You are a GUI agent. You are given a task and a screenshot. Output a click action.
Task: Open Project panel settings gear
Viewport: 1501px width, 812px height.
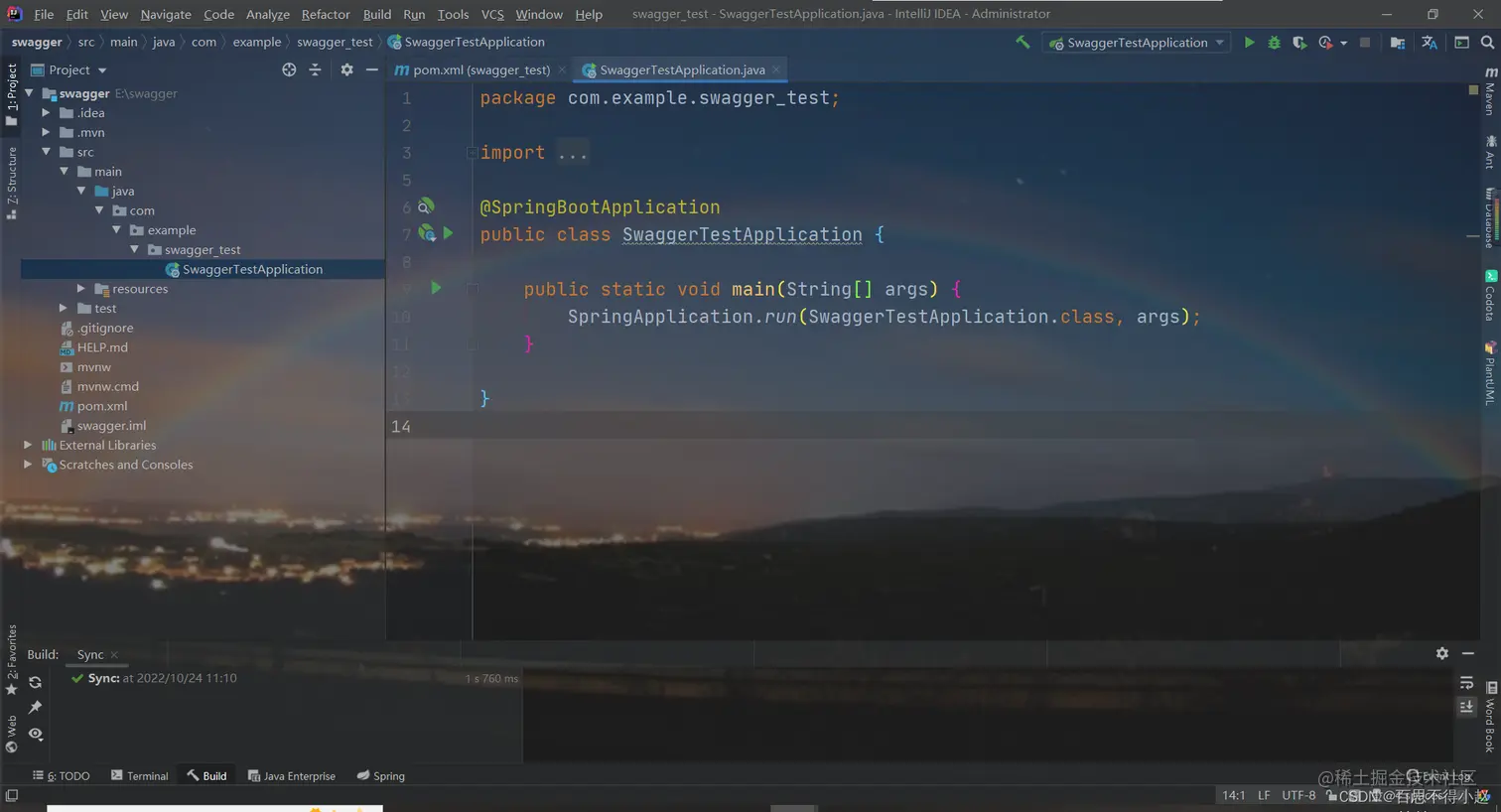346,69
